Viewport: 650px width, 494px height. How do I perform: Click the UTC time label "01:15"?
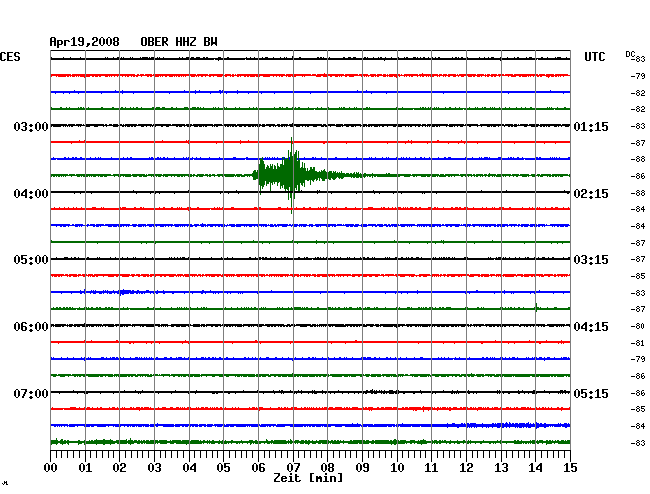(x=591, y=126)
